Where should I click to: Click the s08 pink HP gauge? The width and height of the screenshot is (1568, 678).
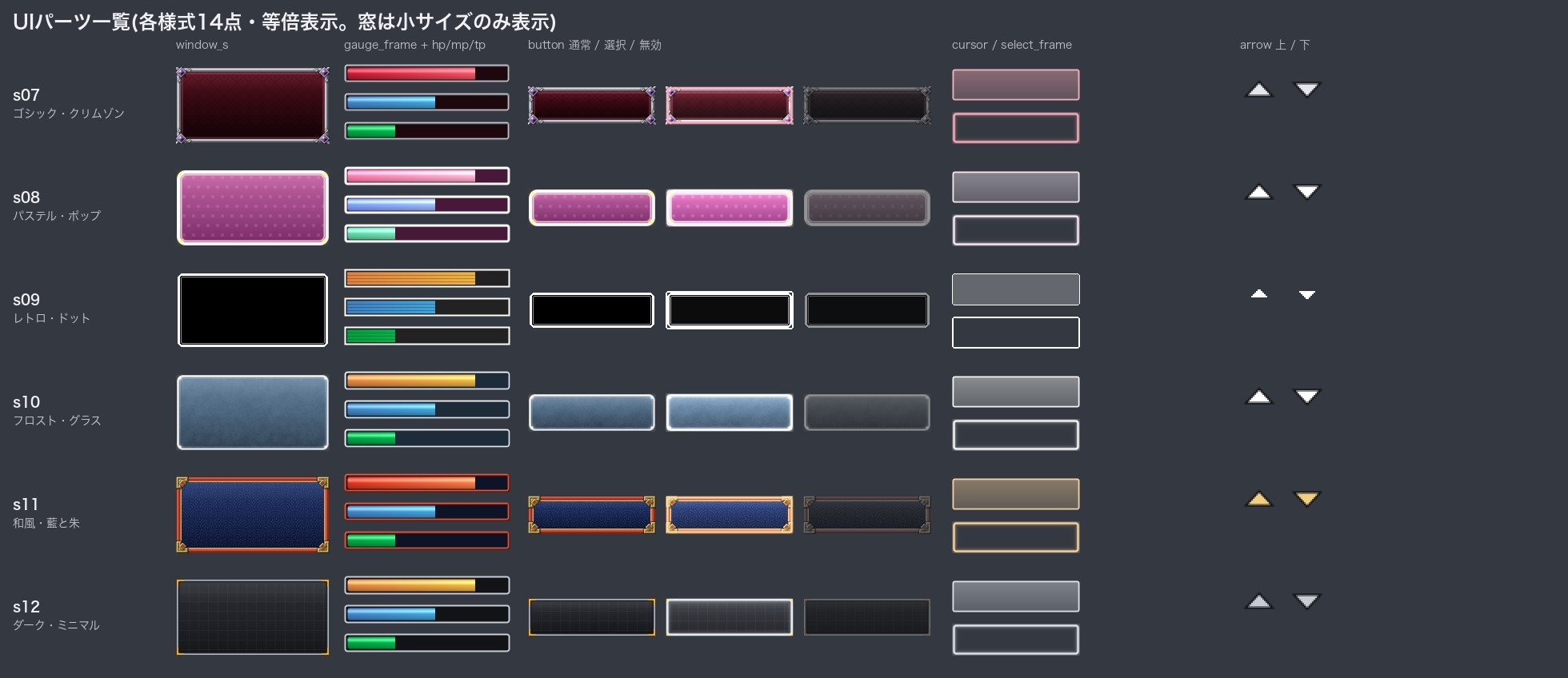(427, 176)
